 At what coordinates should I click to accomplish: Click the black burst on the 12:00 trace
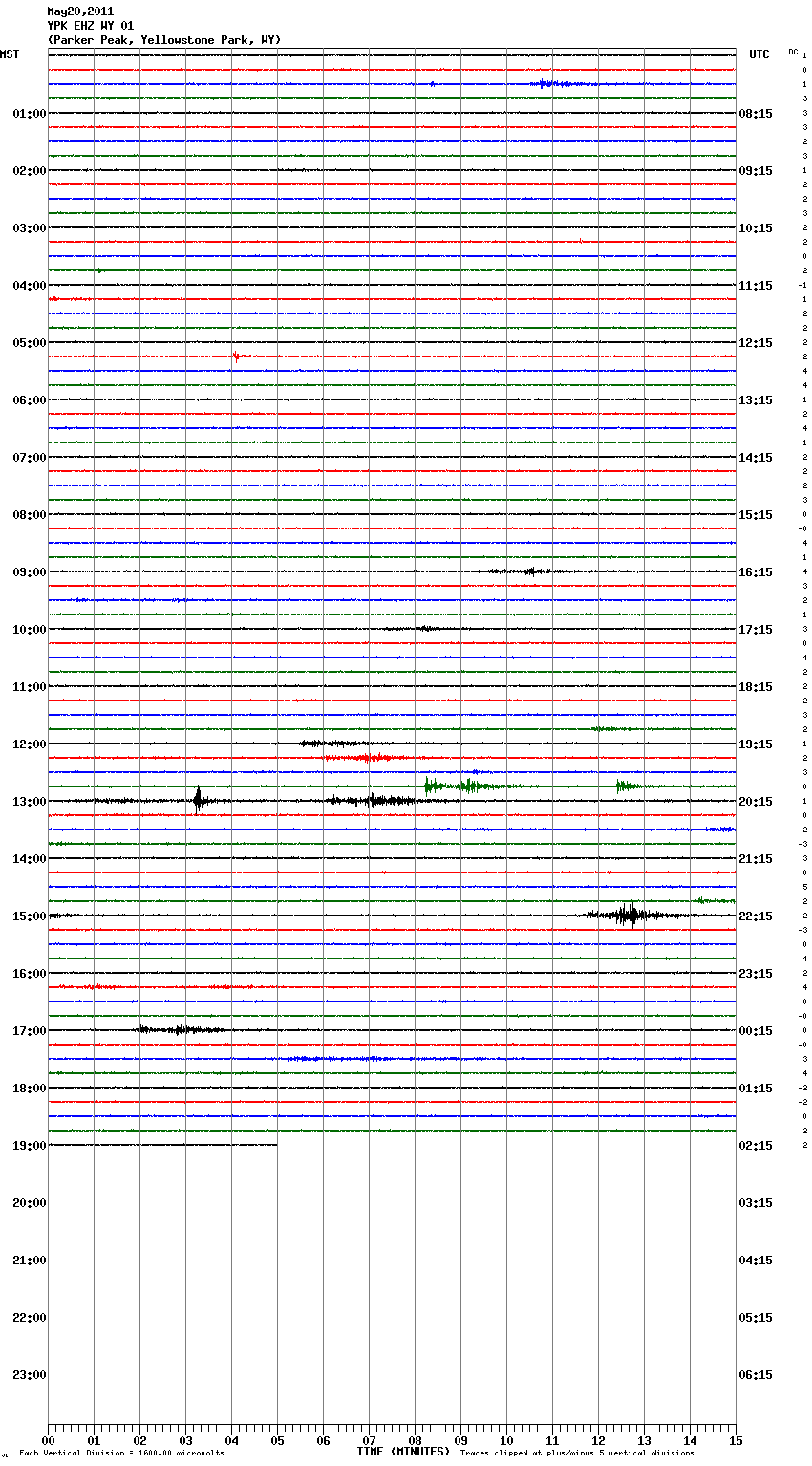point(332,744)
